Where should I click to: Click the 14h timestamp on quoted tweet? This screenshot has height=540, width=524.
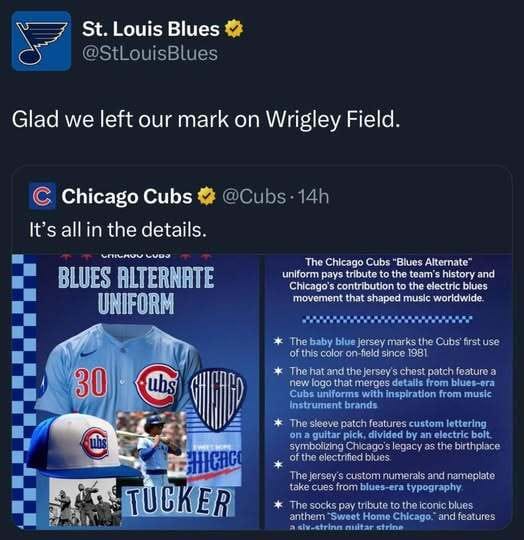[313, 196]
